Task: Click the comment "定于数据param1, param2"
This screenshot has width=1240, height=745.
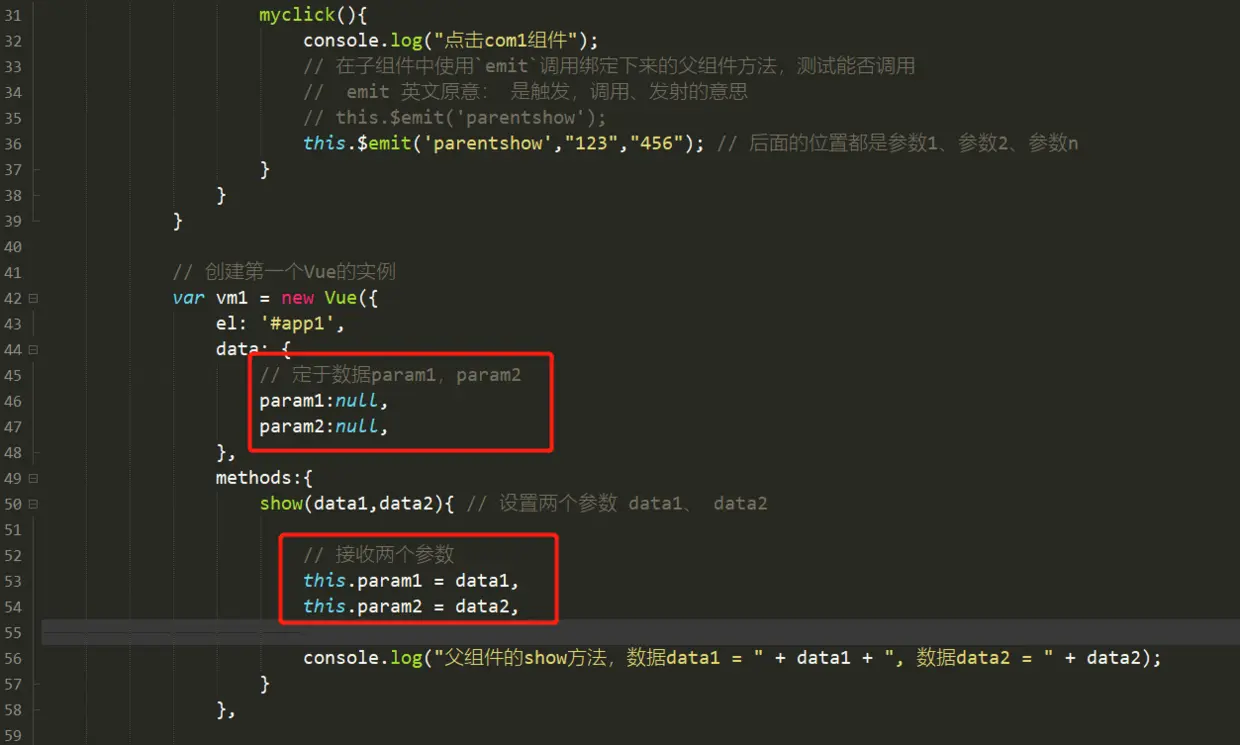Action: point(390,375)
